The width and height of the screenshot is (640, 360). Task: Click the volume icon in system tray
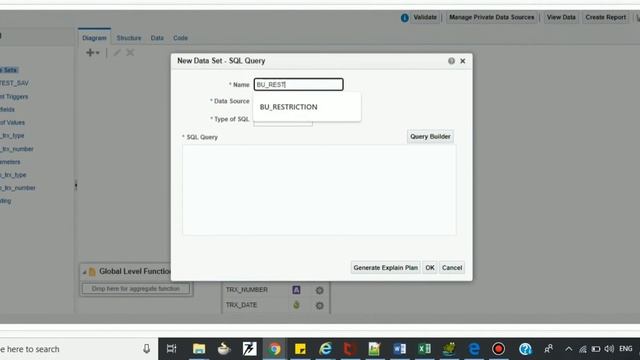tap(609, 349)
